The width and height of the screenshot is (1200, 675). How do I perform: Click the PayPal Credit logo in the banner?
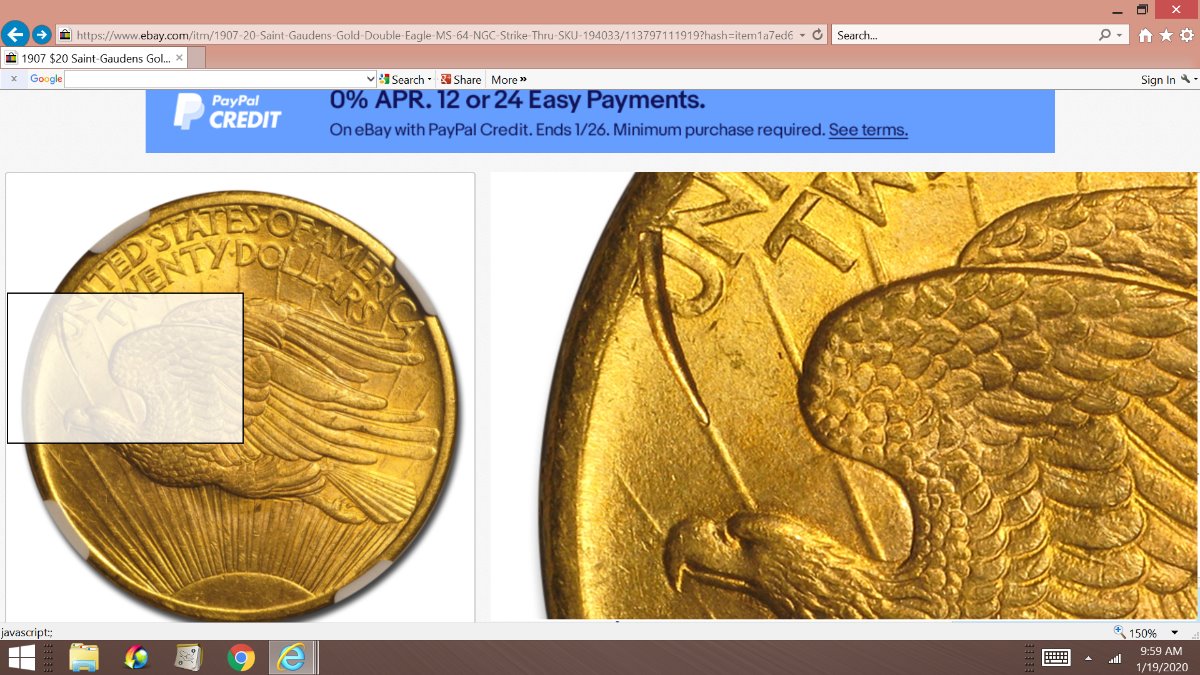pos(228,112)
